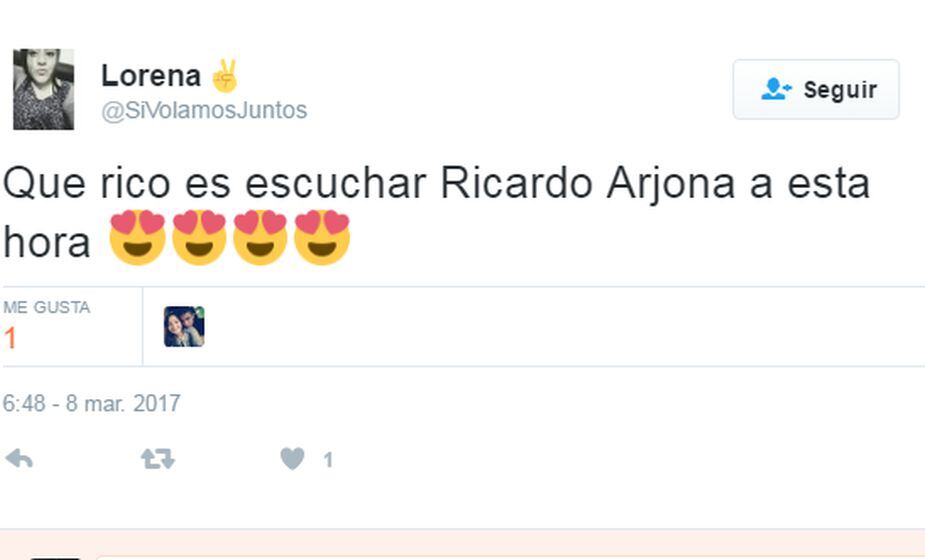Open the avatar of the user who liked

point(184,326)
